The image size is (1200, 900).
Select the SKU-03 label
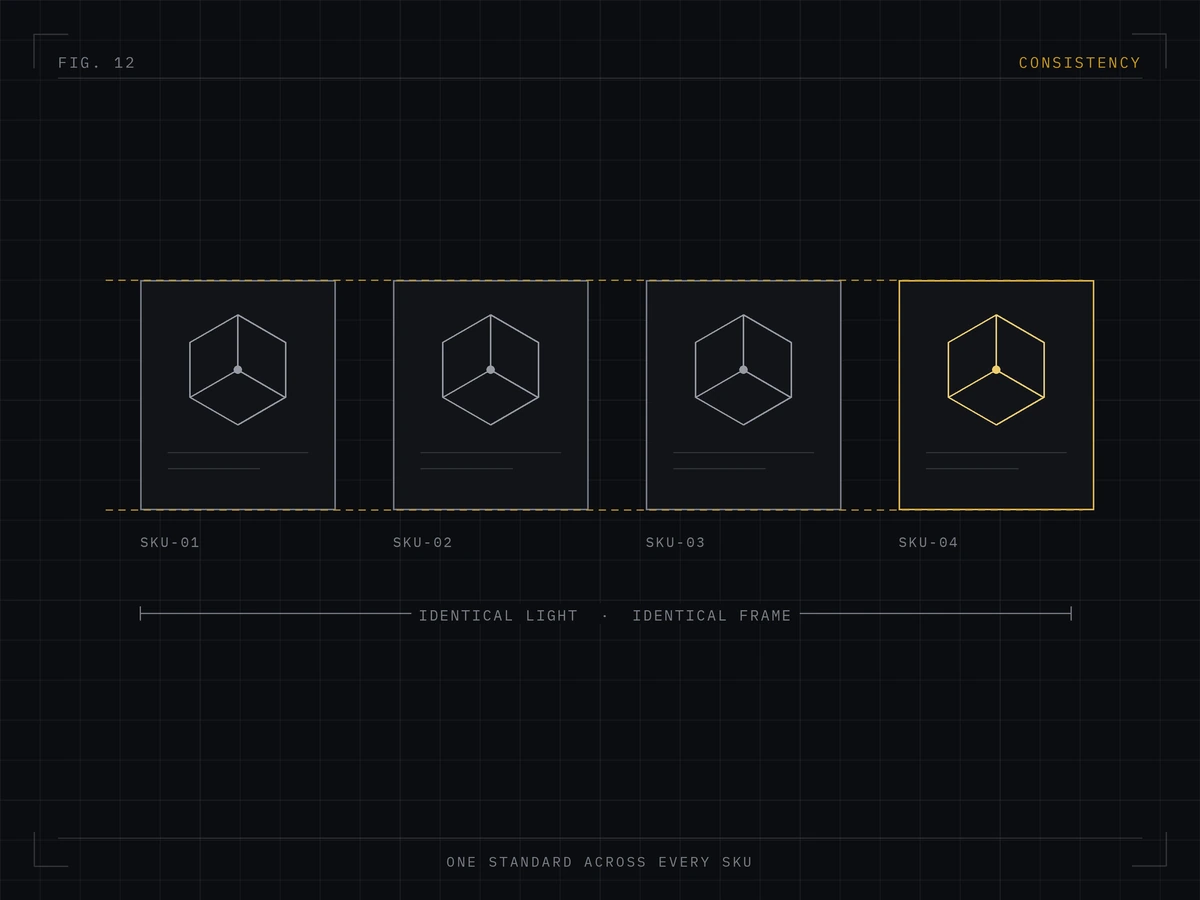click(675, 543)
